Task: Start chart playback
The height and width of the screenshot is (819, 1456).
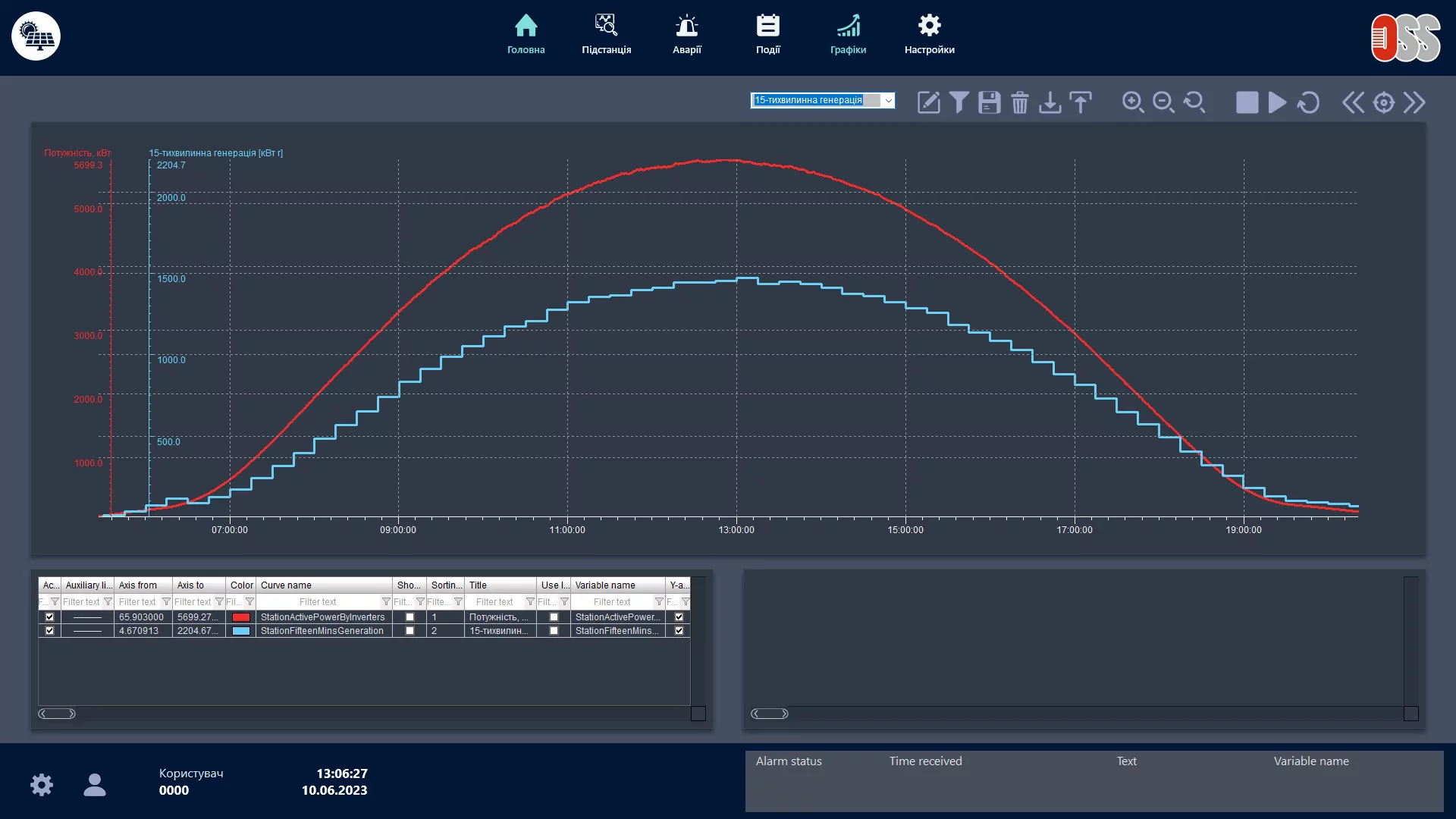Action: (x=1277, y=102)
